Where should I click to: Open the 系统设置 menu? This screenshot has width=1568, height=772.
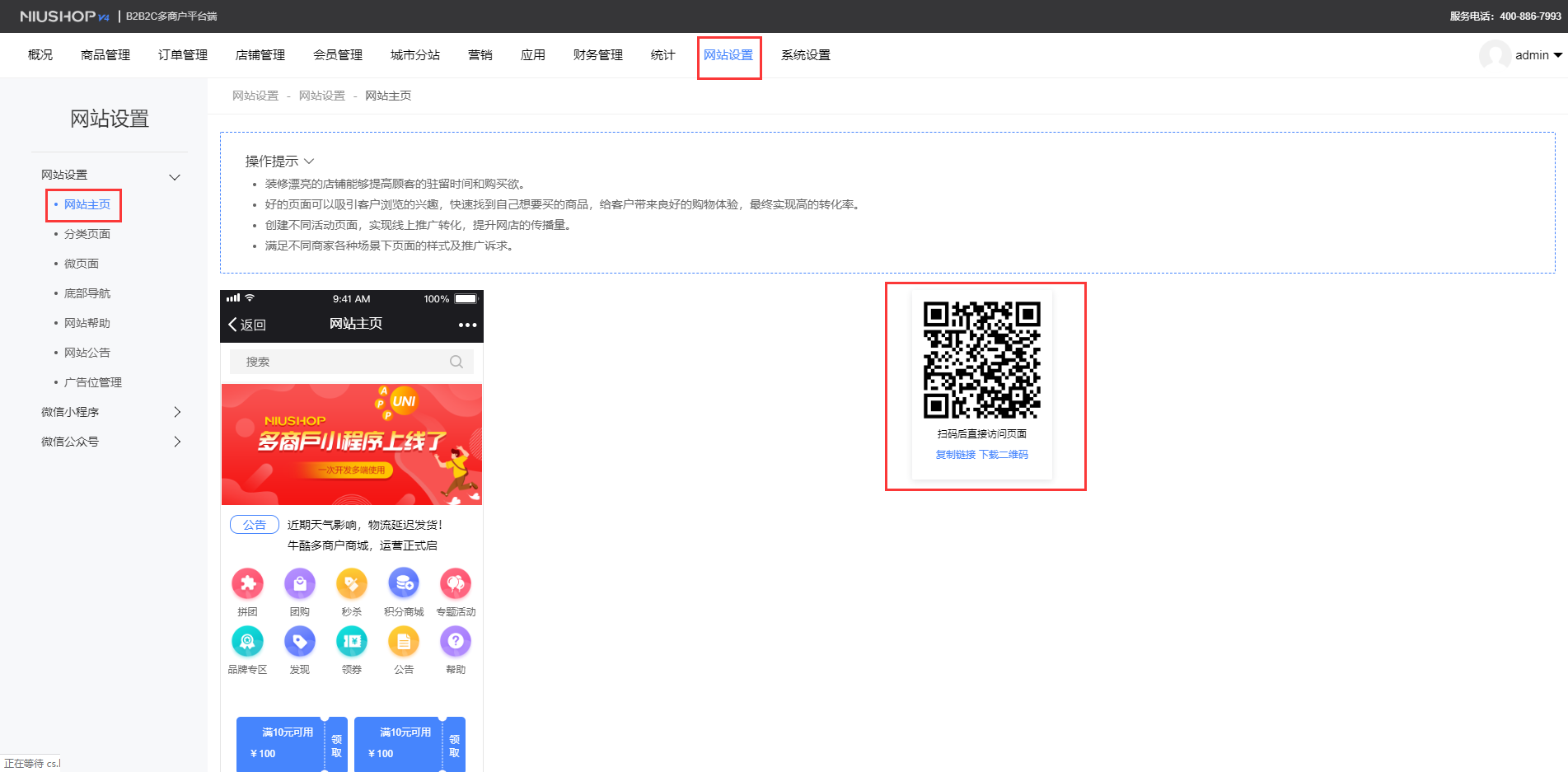[806, 55]
